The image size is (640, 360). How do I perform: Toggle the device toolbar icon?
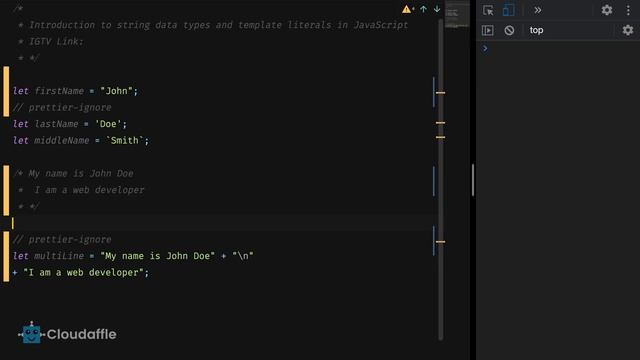coord(509,10)
